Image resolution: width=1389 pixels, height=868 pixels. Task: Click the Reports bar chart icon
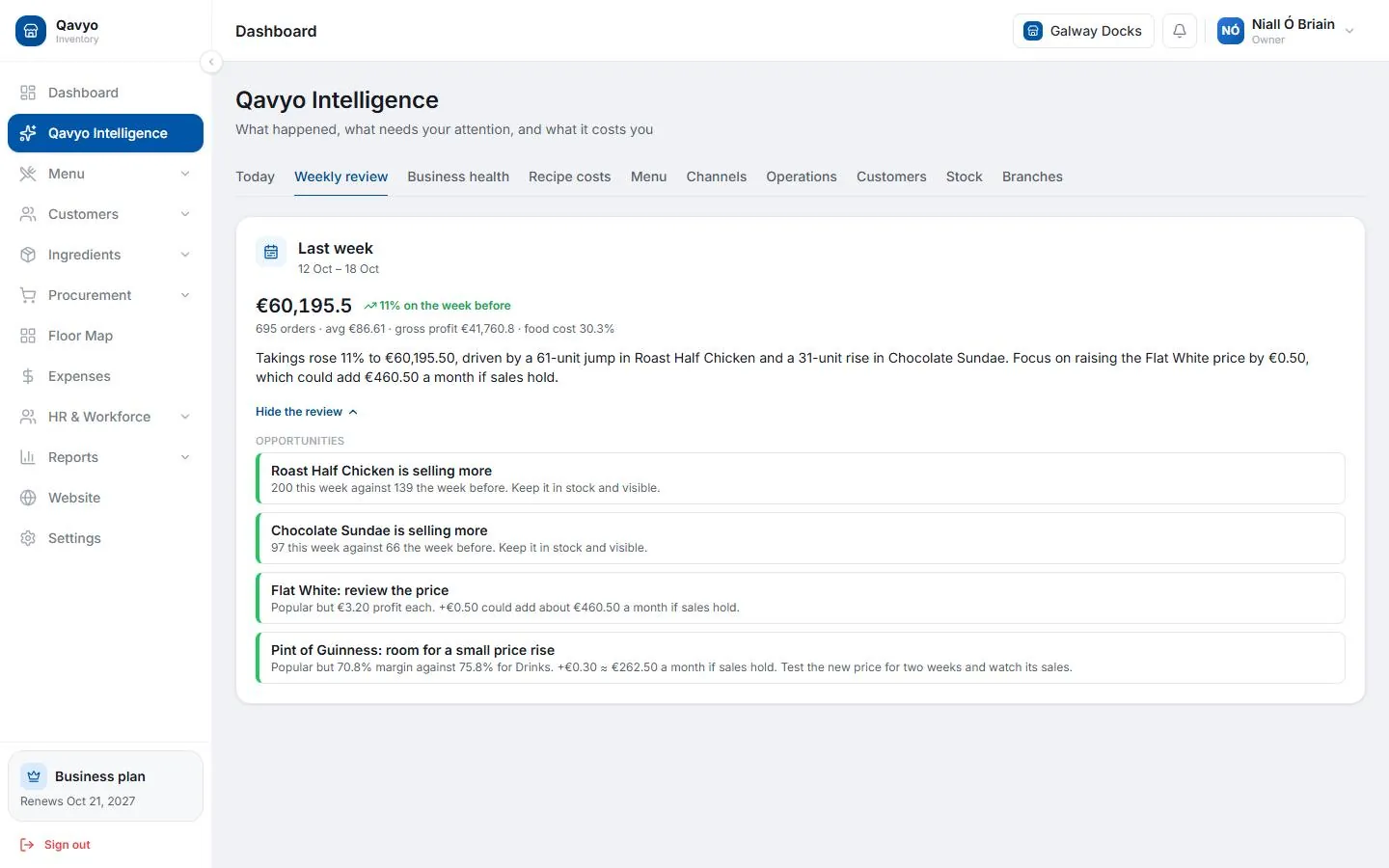(x=28, y=457)
